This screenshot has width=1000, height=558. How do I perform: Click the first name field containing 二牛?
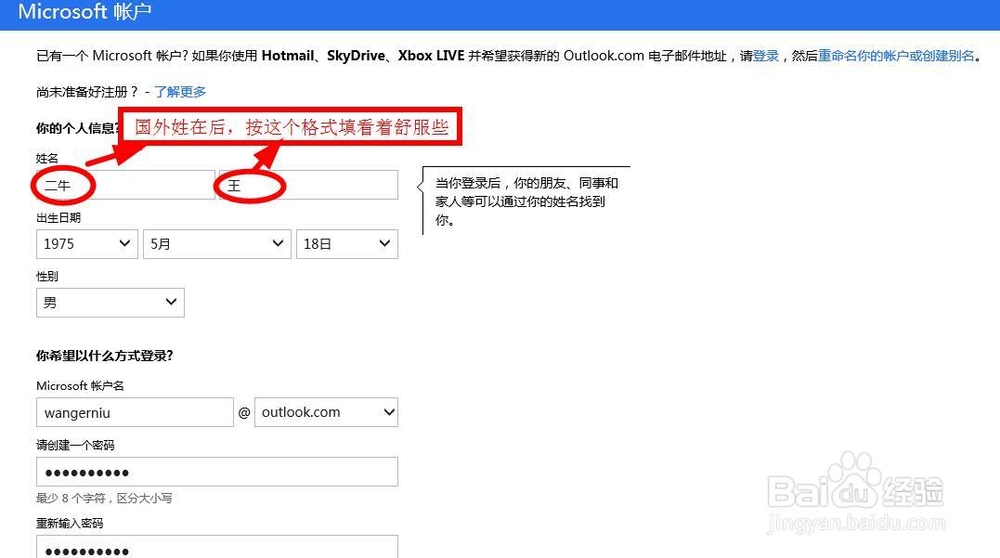tap(126, 185)
